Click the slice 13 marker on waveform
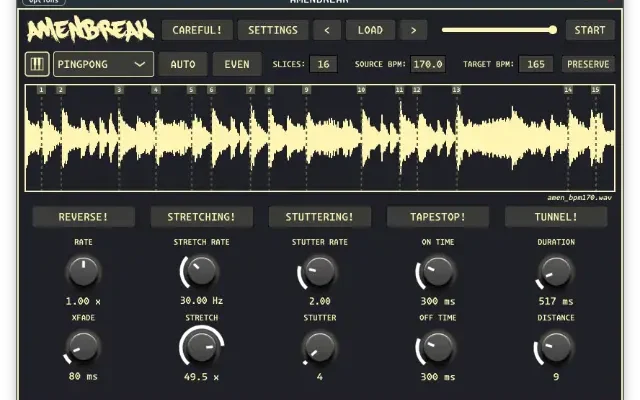 pos(456,90)
